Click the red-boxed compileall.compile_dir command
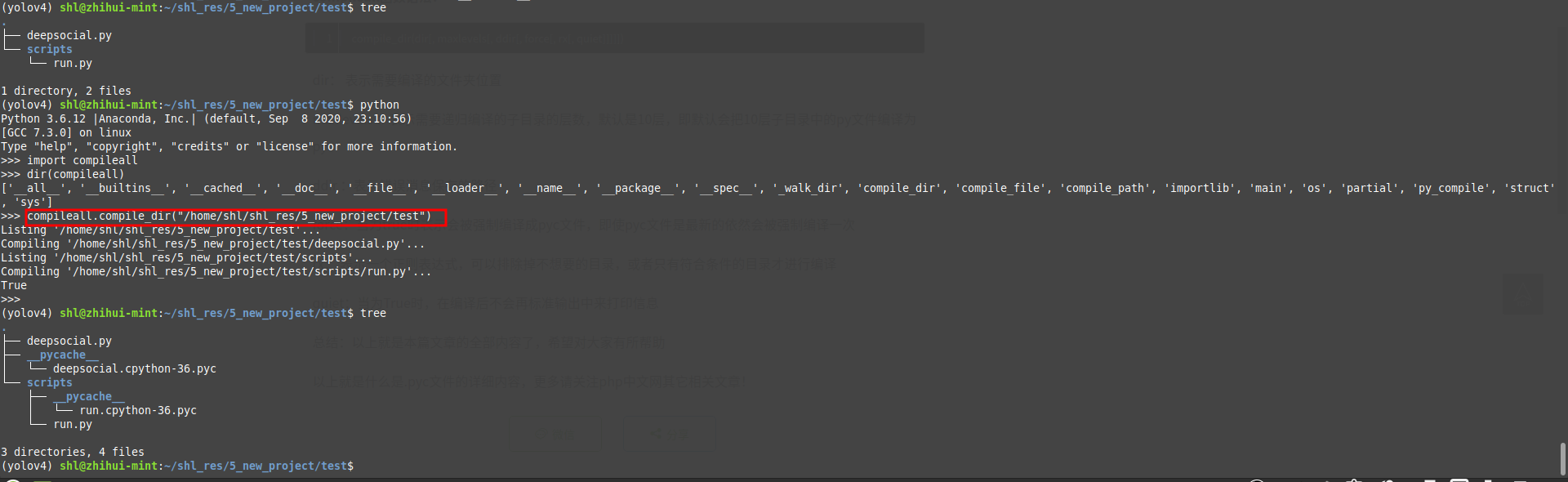Screen dimensions: 1568x482 point(229,216)
